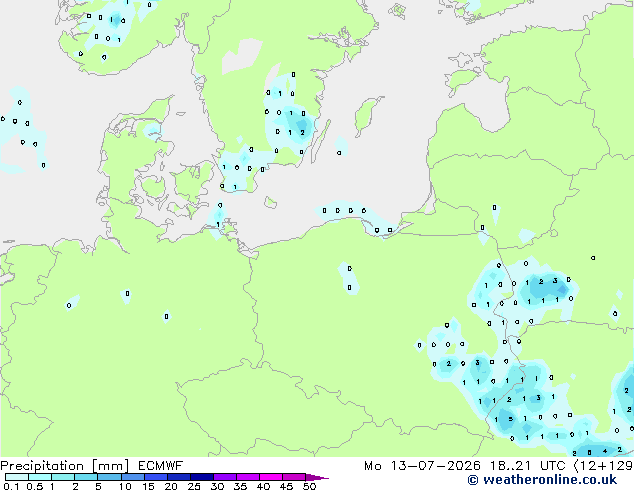This screenshot has height=490, width=634.
Task: Click the 45–50 mm legend color cell
Action: [x=294, y=477]
